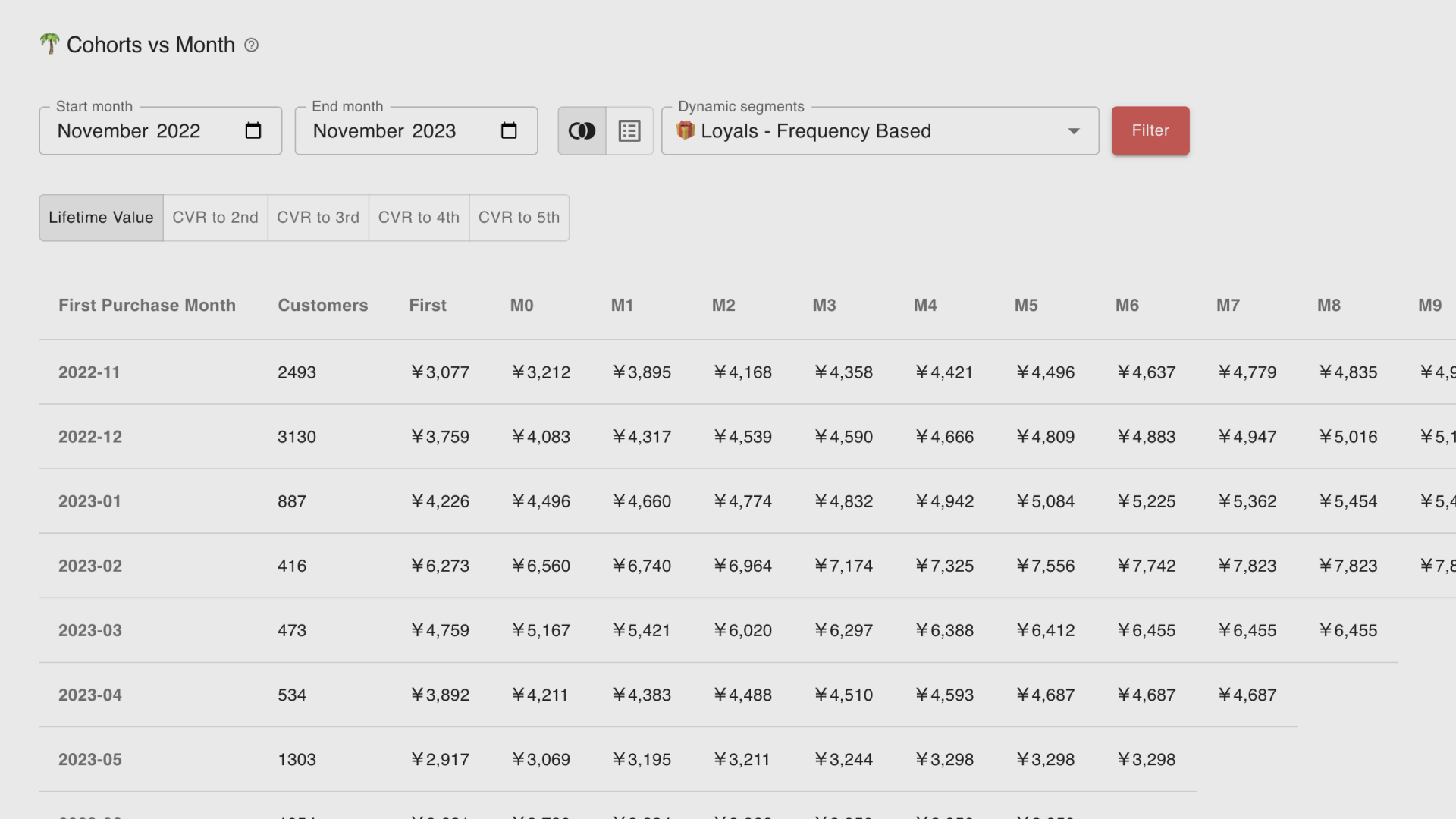Click the palm tree icon in title
The image size is (1456, 819).
point(49,44)
